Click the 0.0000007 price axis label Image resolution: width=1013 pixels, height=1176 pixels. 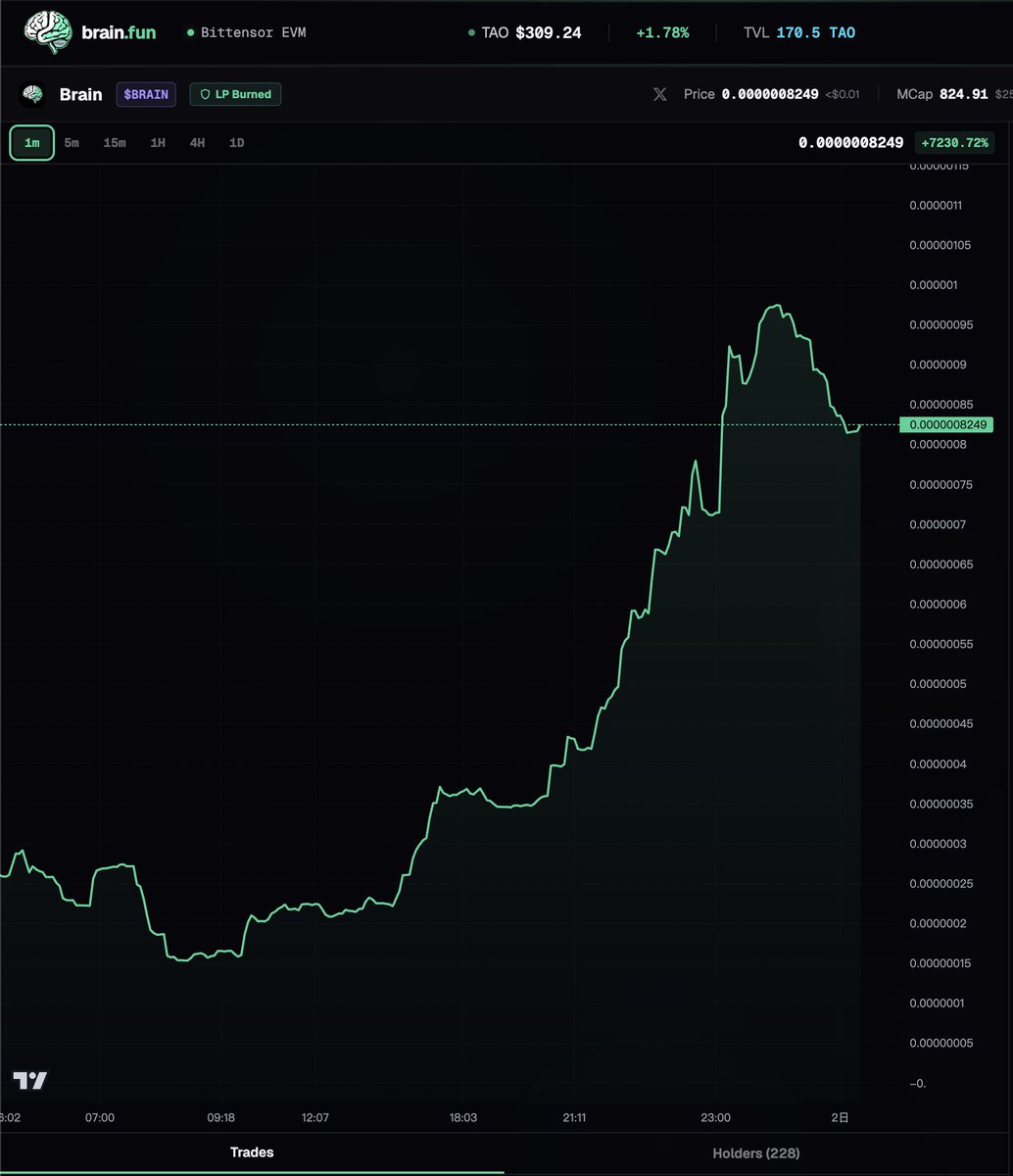(x=940, y=524)
